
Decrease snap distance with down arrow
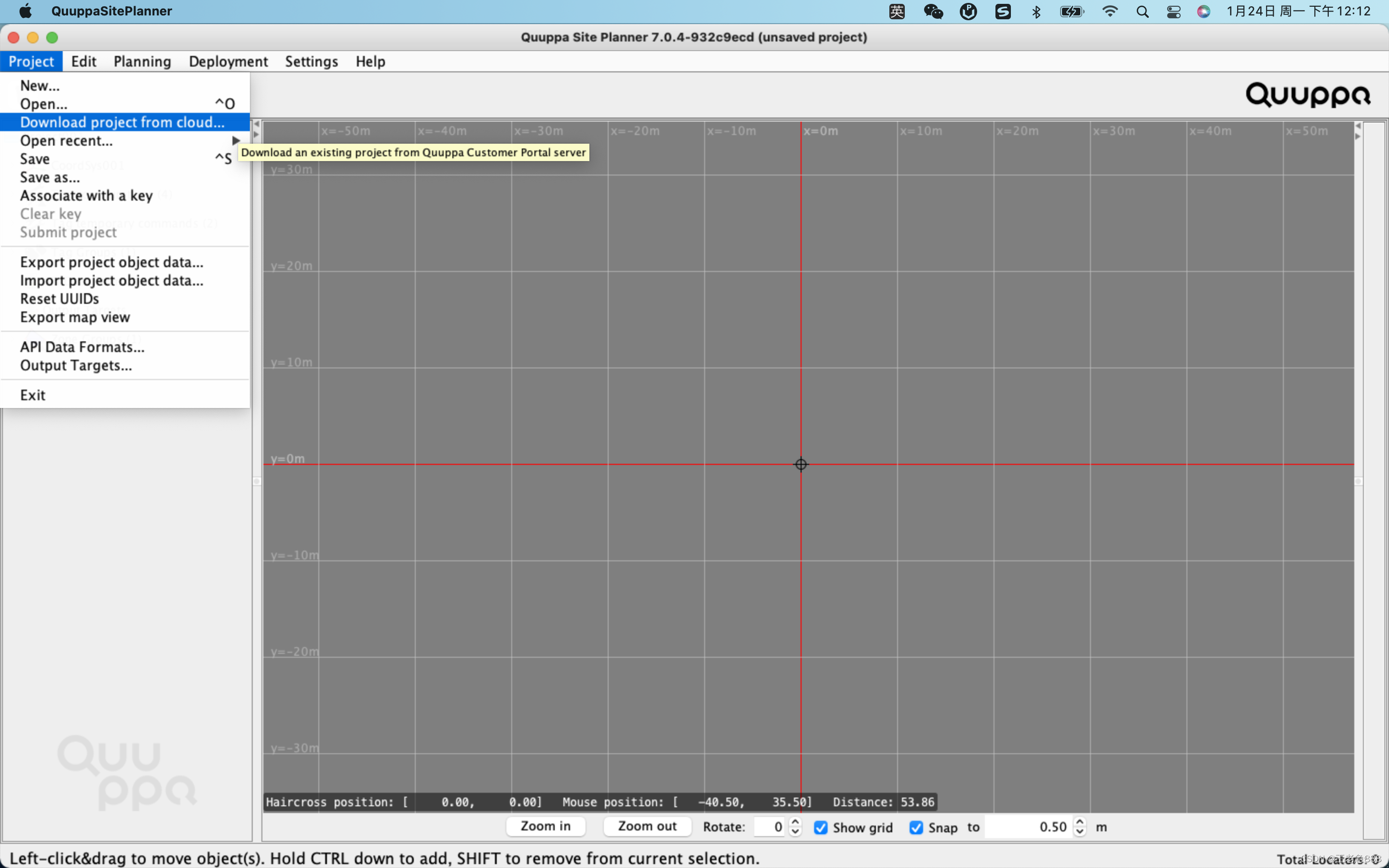[1080, 832]
